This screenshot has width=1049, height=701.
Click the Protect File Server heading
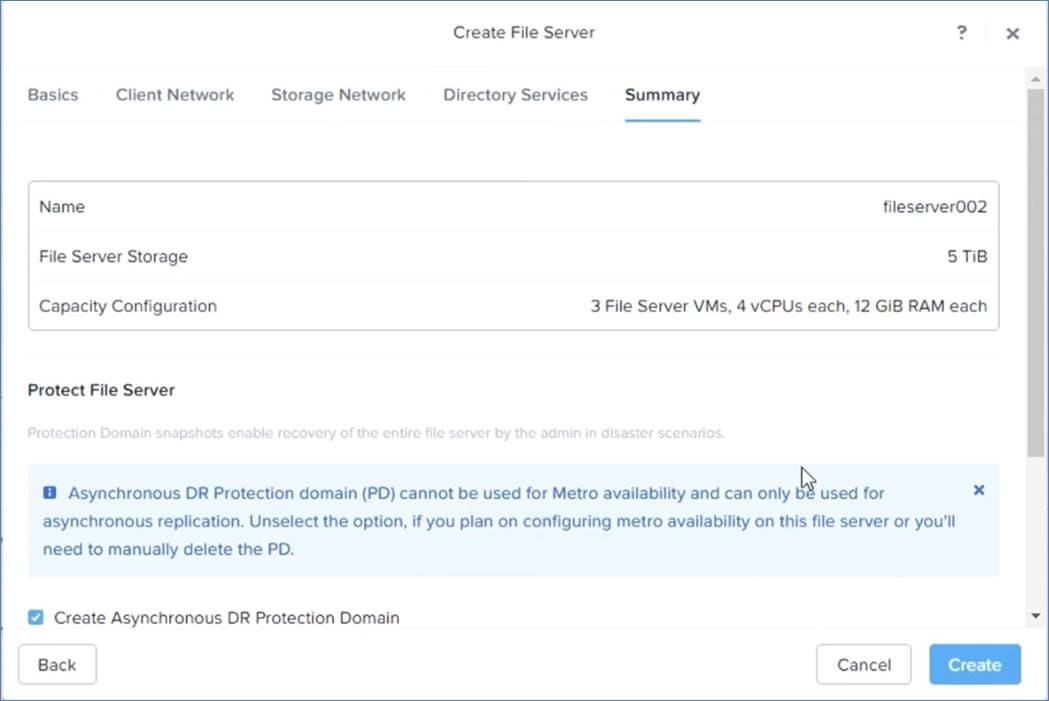pos(101,390)
